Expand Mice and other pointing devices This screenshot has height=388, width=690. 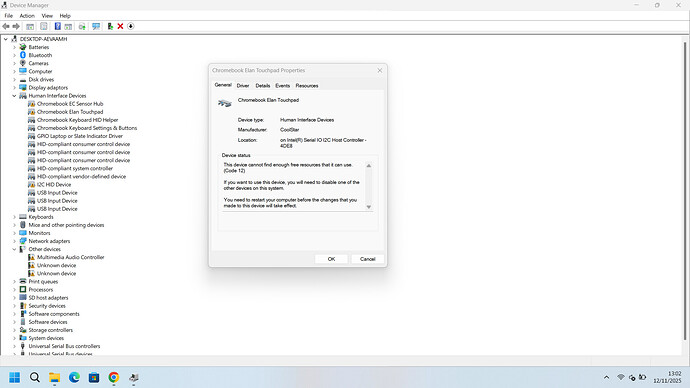14,225
